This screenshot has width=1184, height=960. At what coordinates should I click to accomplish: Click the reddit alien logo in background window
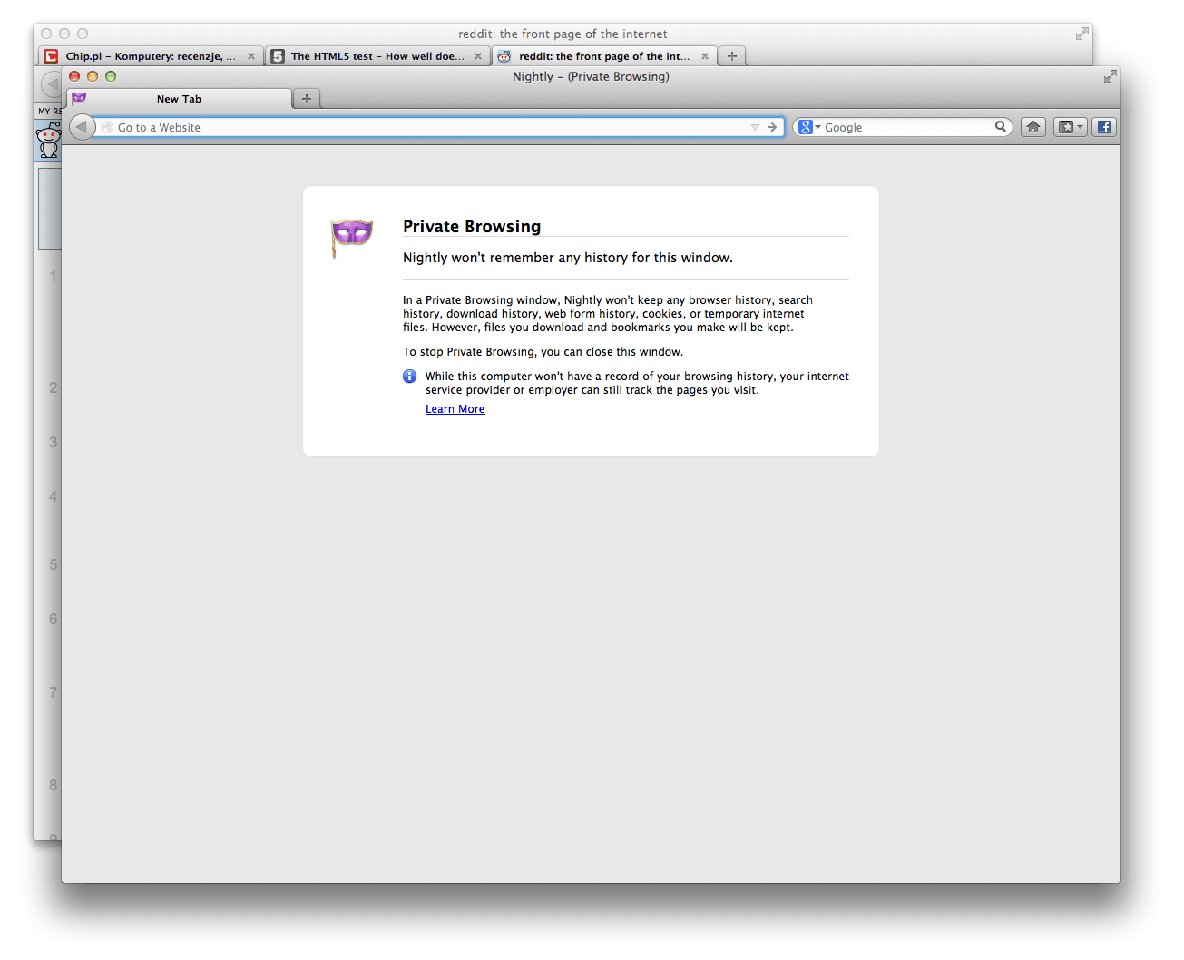[x=49, y=140]
